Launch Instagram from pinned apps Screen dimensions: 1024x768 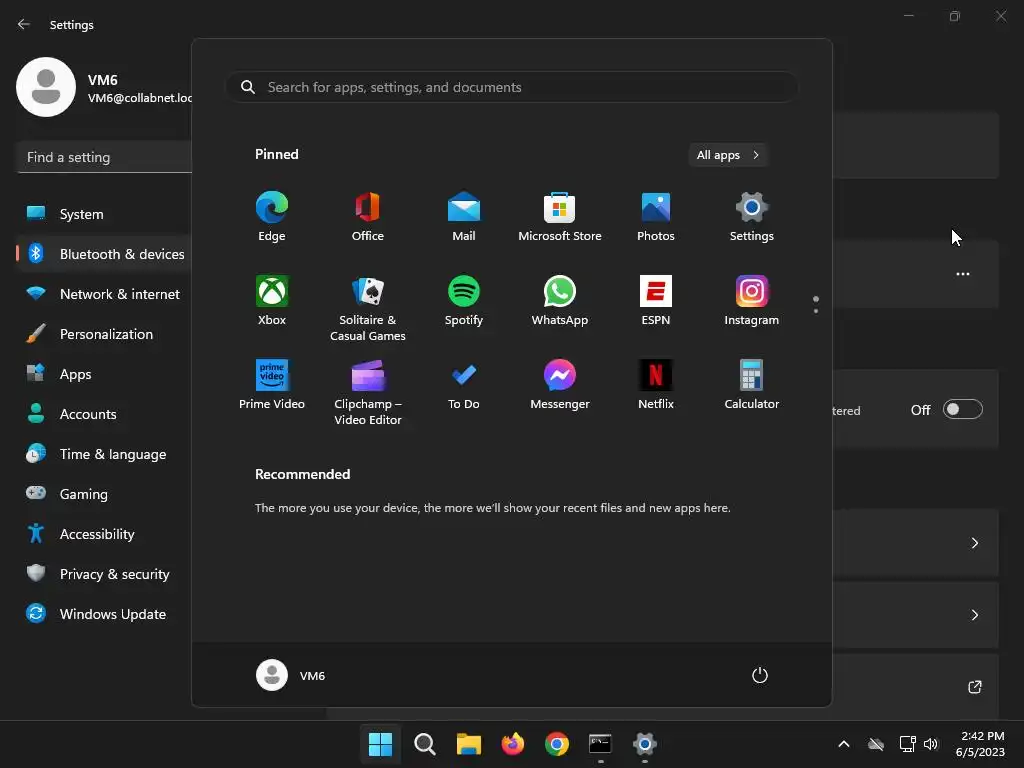click(x=752, y=301)
